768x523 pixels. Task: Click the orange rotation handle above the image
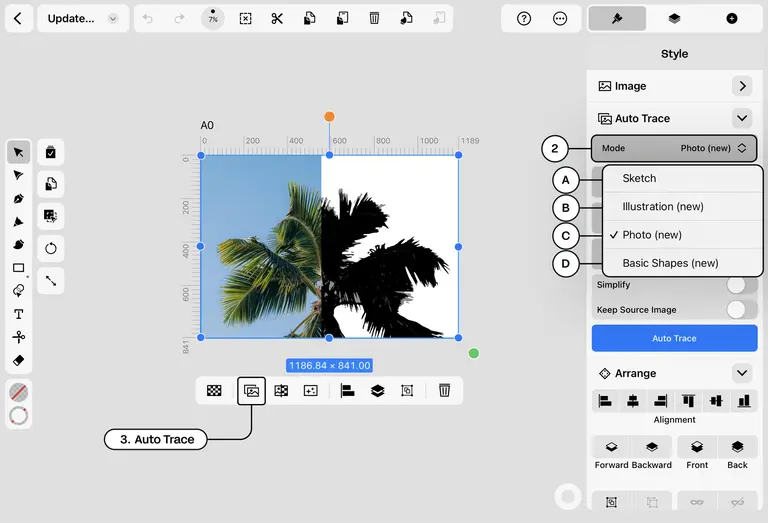(x=330, y=117)
